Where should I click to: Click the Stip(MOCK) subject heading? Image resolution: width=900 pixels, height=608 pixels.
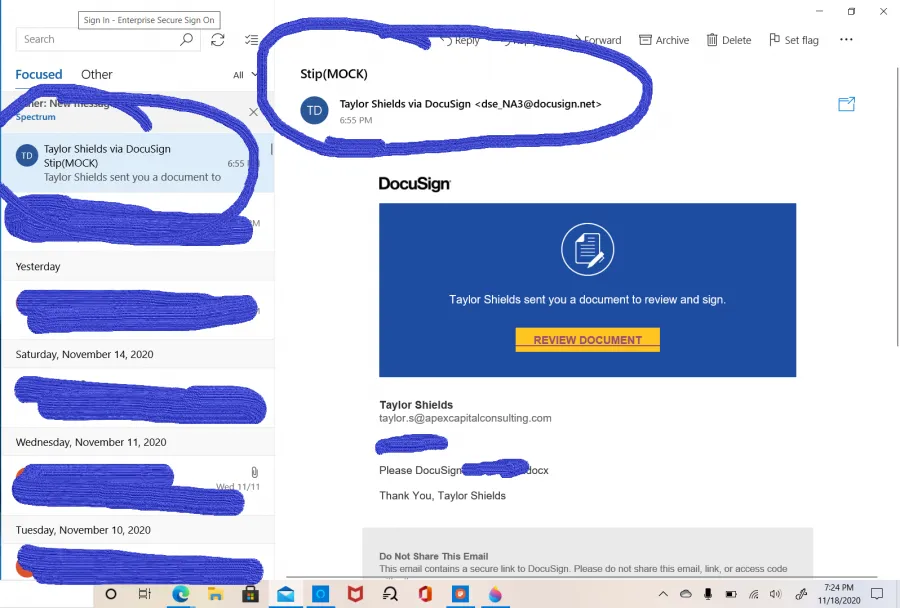pyautogui.click(x=333, y=74)
